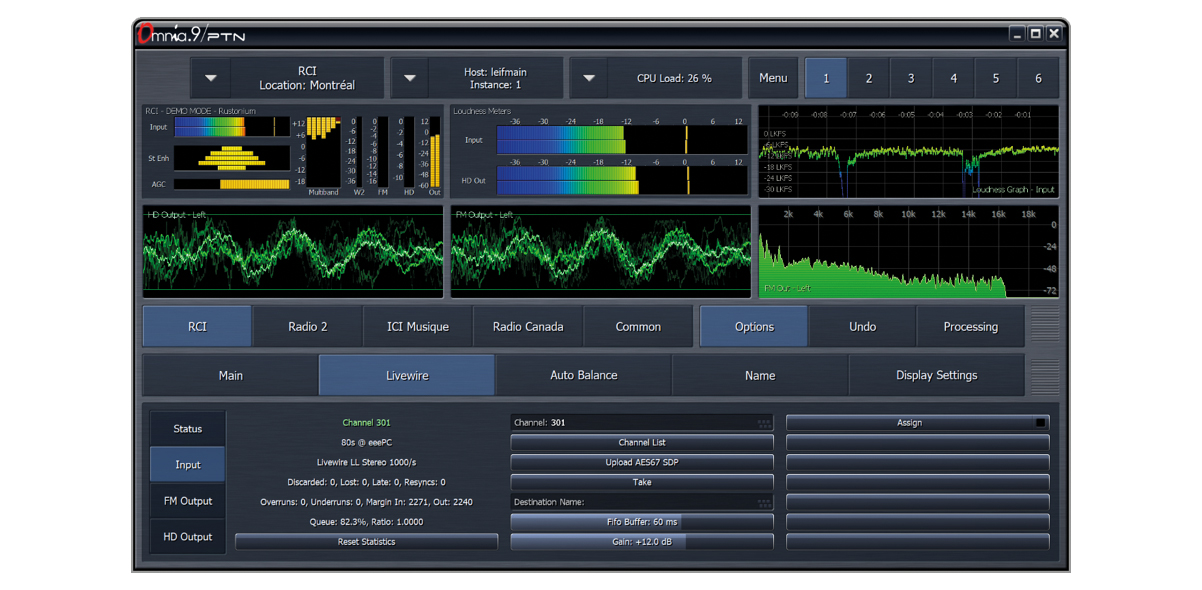Open the Auto Balance sub-tab
This screenshot has height=590, width=1202.
point(584,375)
